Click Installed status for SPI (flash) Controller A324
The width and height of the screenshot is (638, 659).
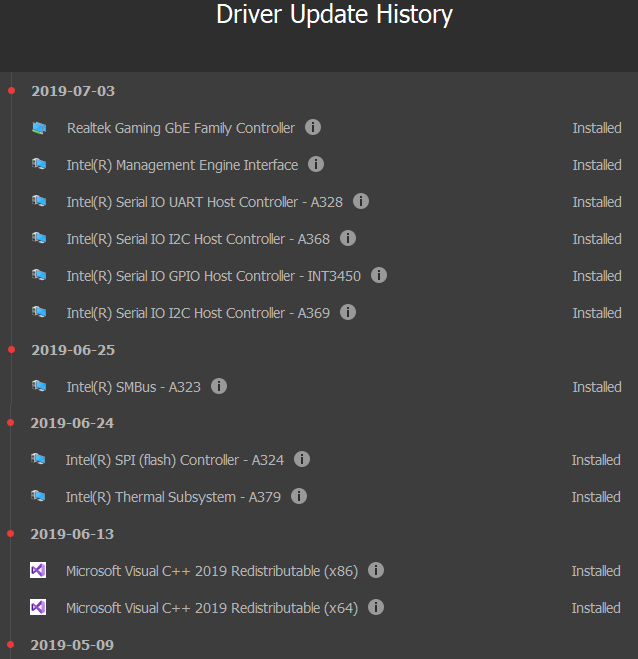point(596,460)
